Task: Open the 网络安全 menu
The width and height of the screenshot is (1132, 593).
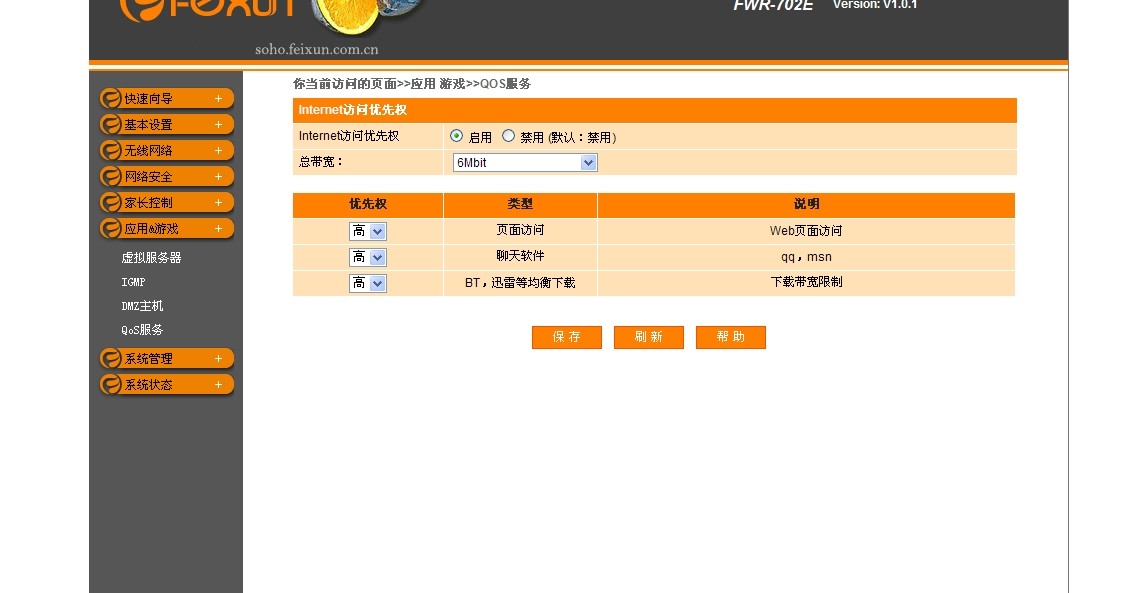Action: pos(167,176)
